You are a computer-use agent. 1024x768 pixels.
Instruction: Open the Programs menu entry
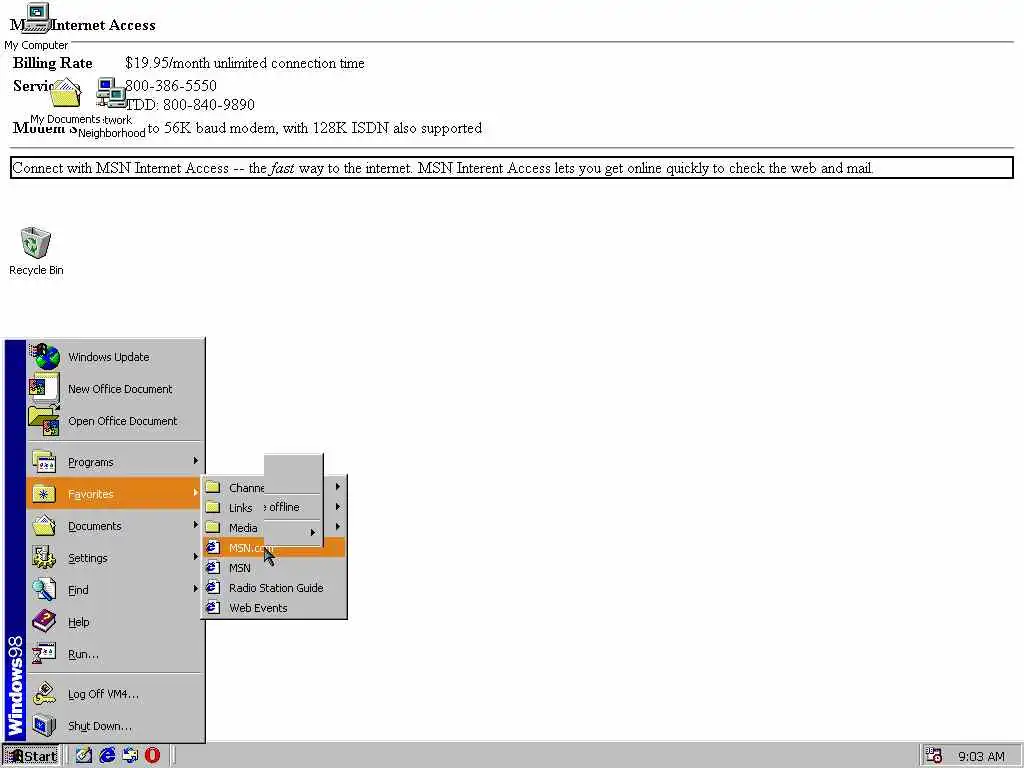pos(116,462)
